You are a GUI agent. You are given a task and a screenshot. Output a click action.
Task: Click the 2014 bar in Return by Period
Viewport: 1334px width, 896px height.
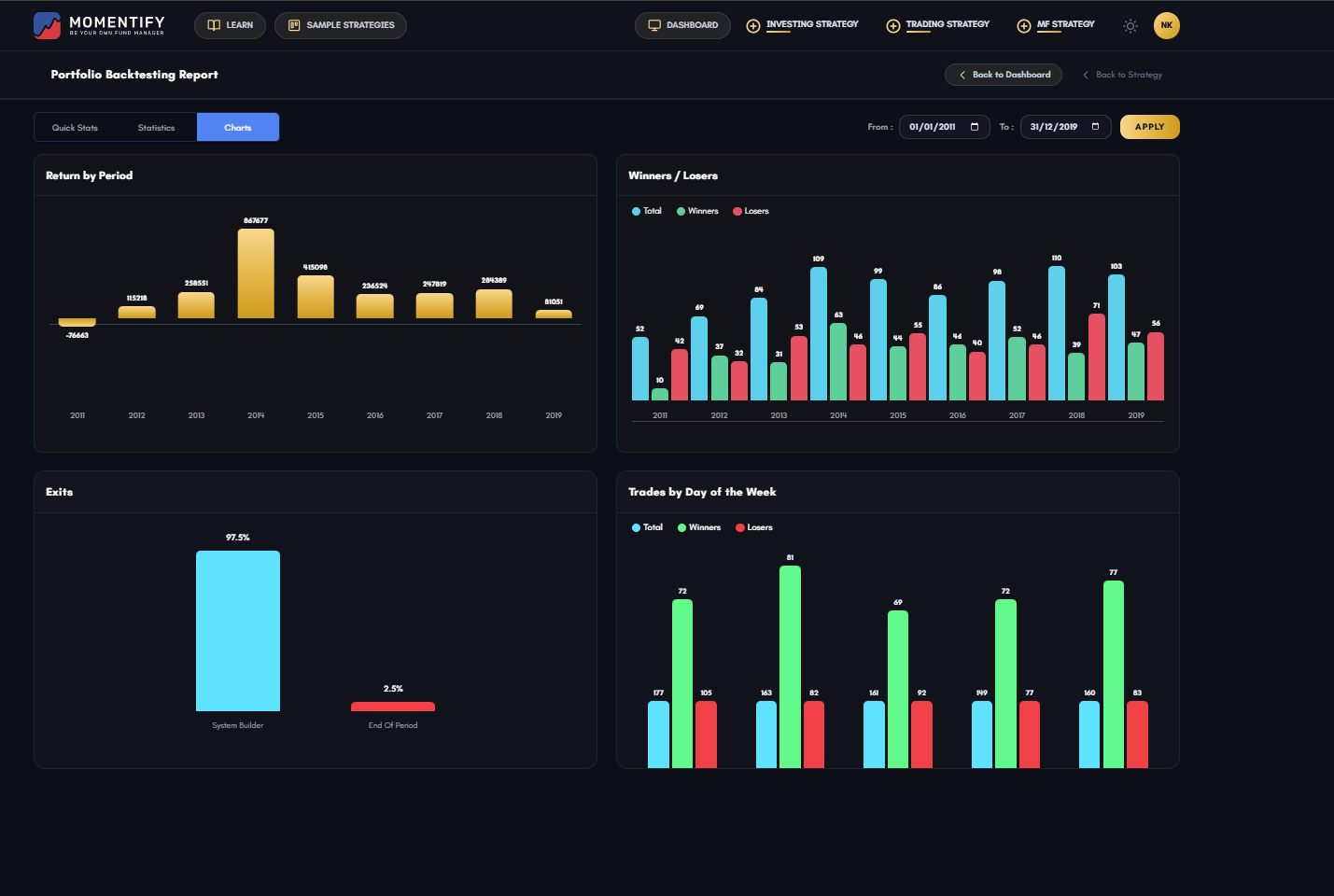pyautogui.click(x=256, y=273)
